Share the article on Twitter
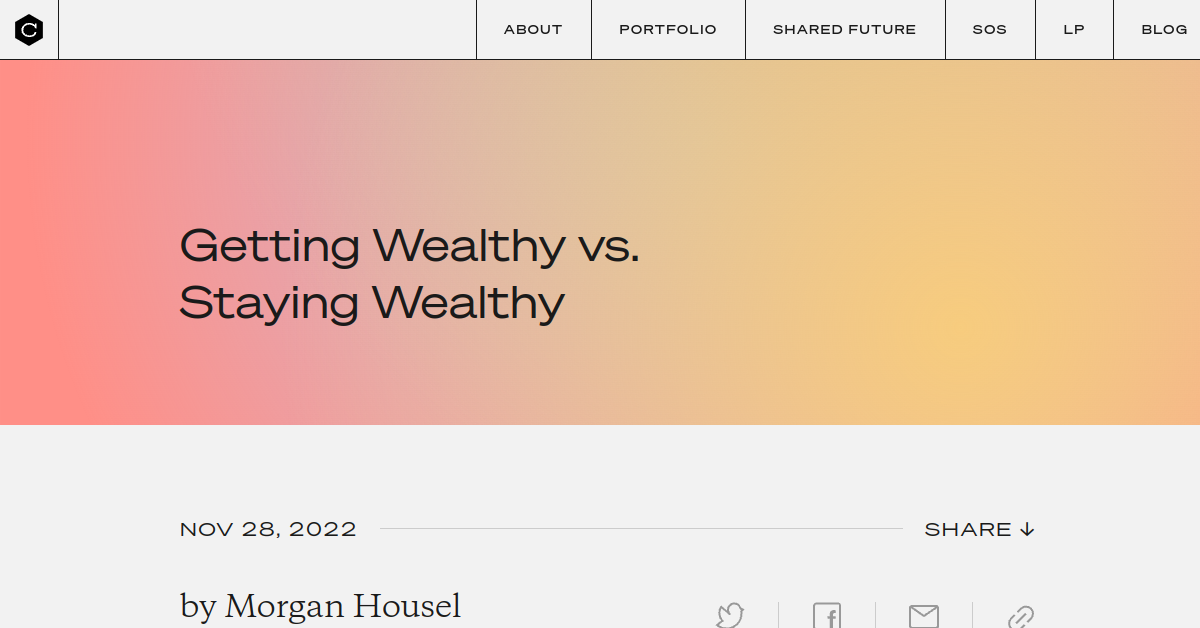 730,615
